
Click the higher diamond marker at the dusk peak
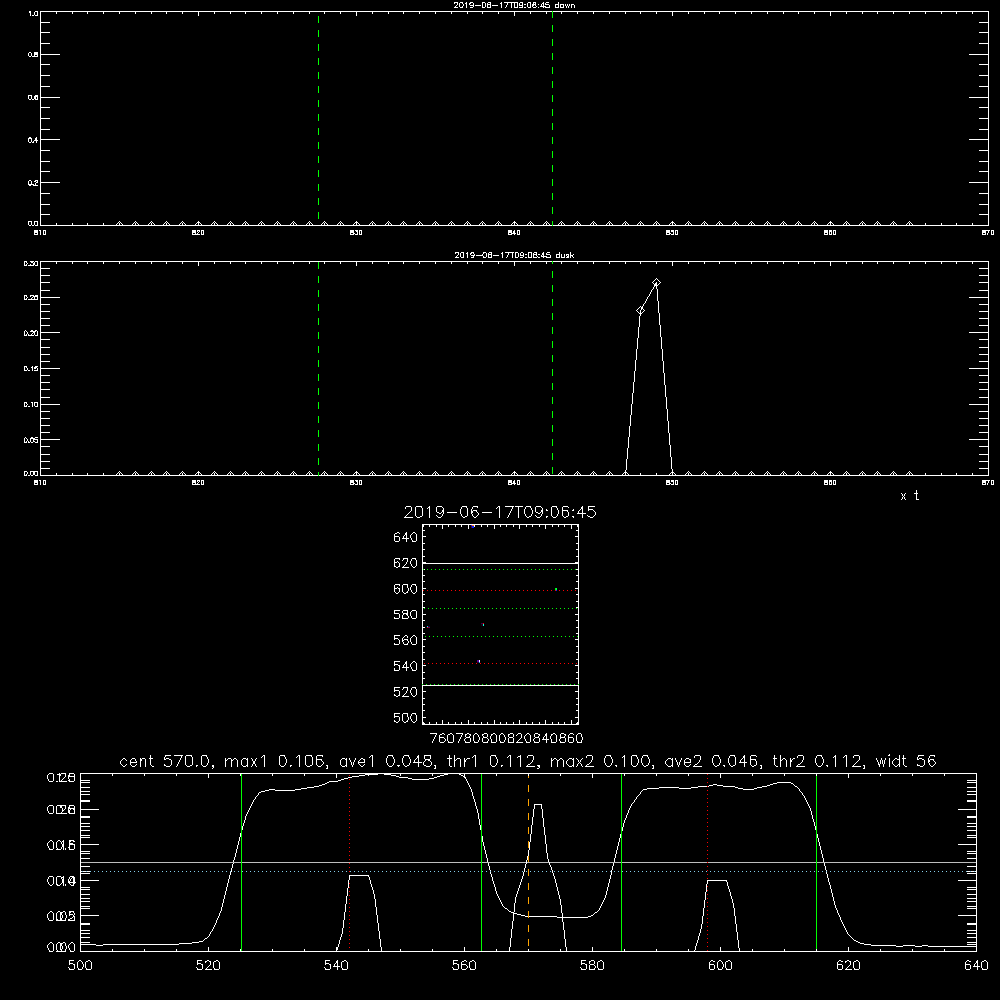coord(656,283)
